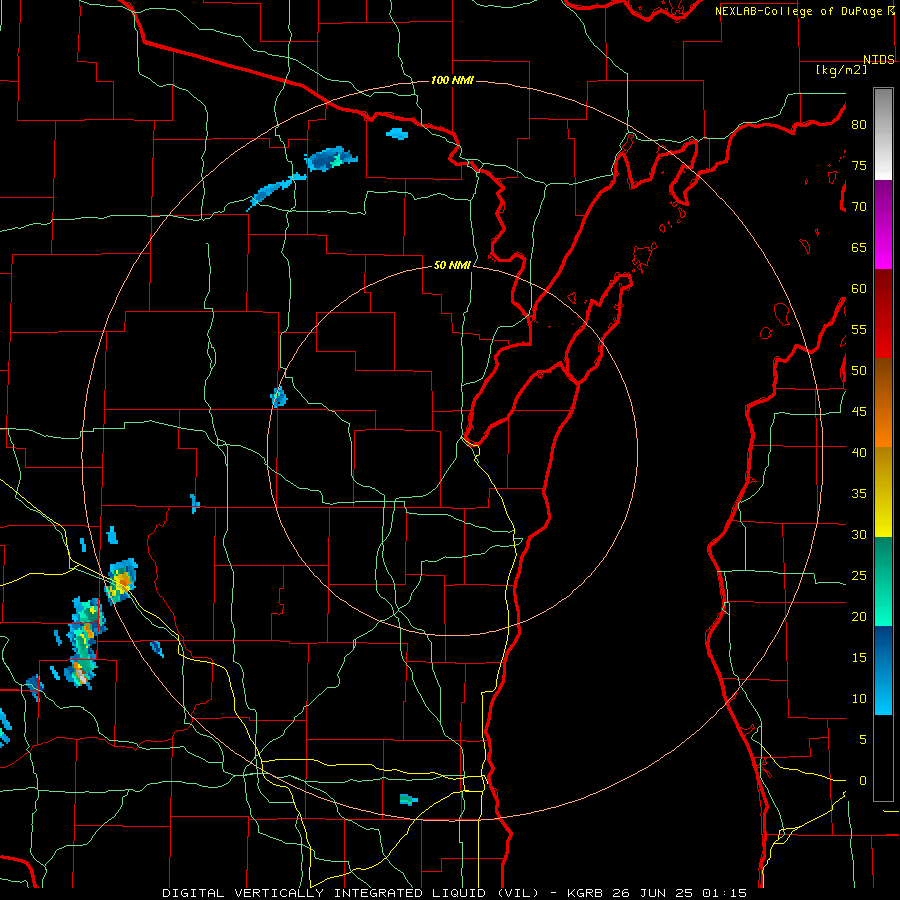Click the small isolated echo just inside the bottom of the 100 NMI ring
Viewport: 900px width, 900px height.
[408, 800]
